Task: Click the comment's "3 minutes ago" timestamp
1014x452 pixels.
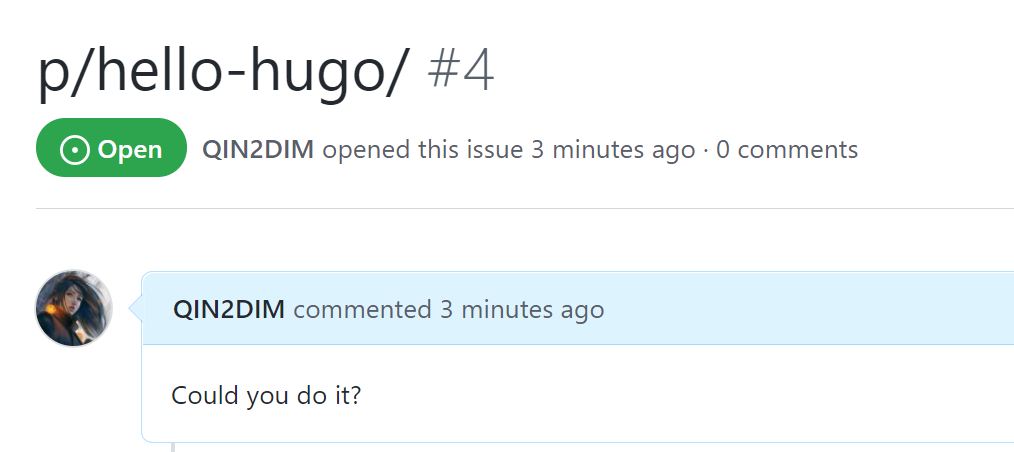Action: [522, 309]
